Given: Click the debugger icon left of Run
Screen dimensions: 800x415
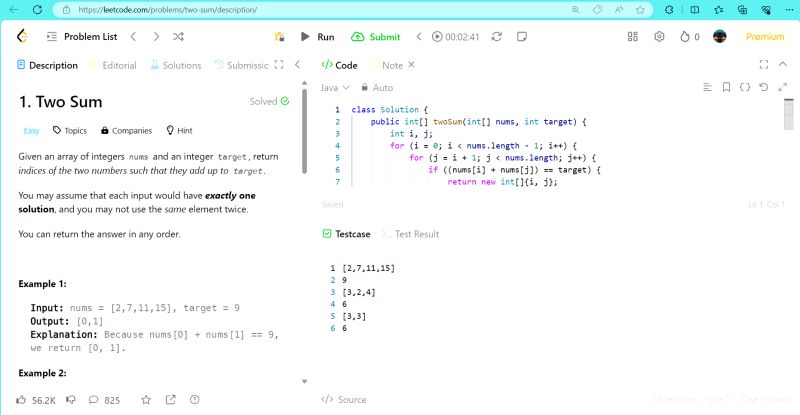Looking at the screenshot, I should [279, 37].
